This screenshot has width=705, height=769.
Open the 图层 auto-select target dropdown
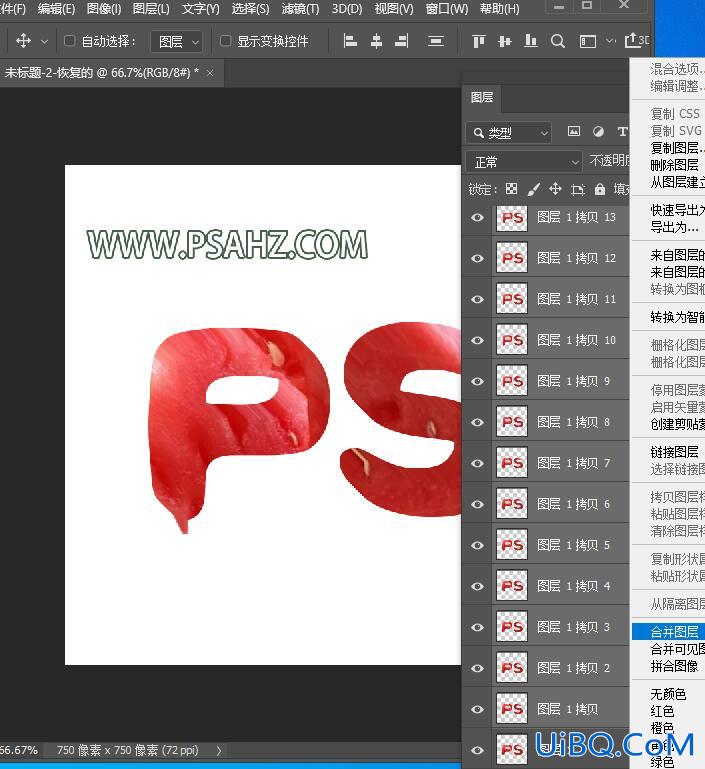176,42
